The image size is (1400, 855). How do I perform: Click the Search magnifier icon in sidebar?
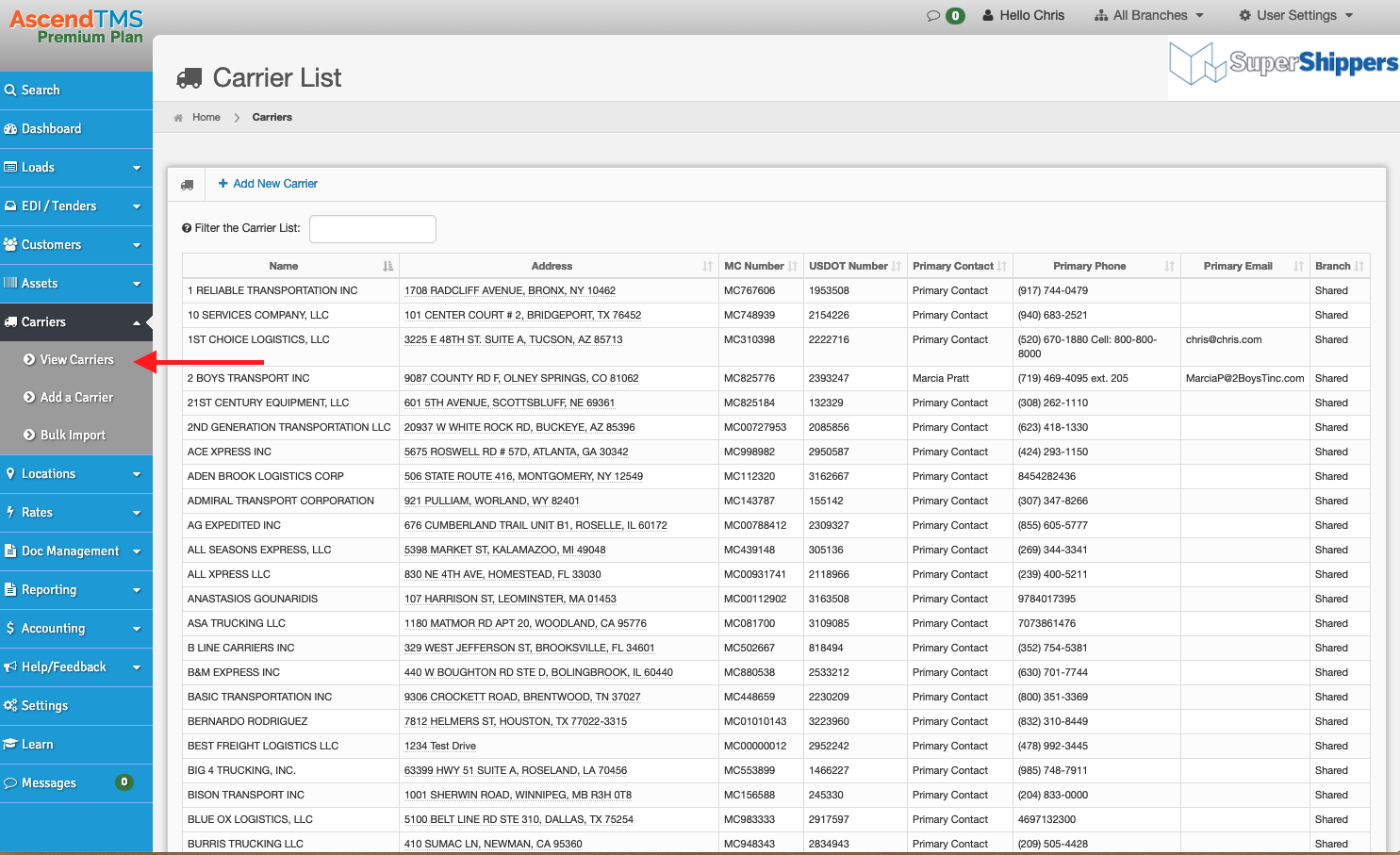point(10,90)
